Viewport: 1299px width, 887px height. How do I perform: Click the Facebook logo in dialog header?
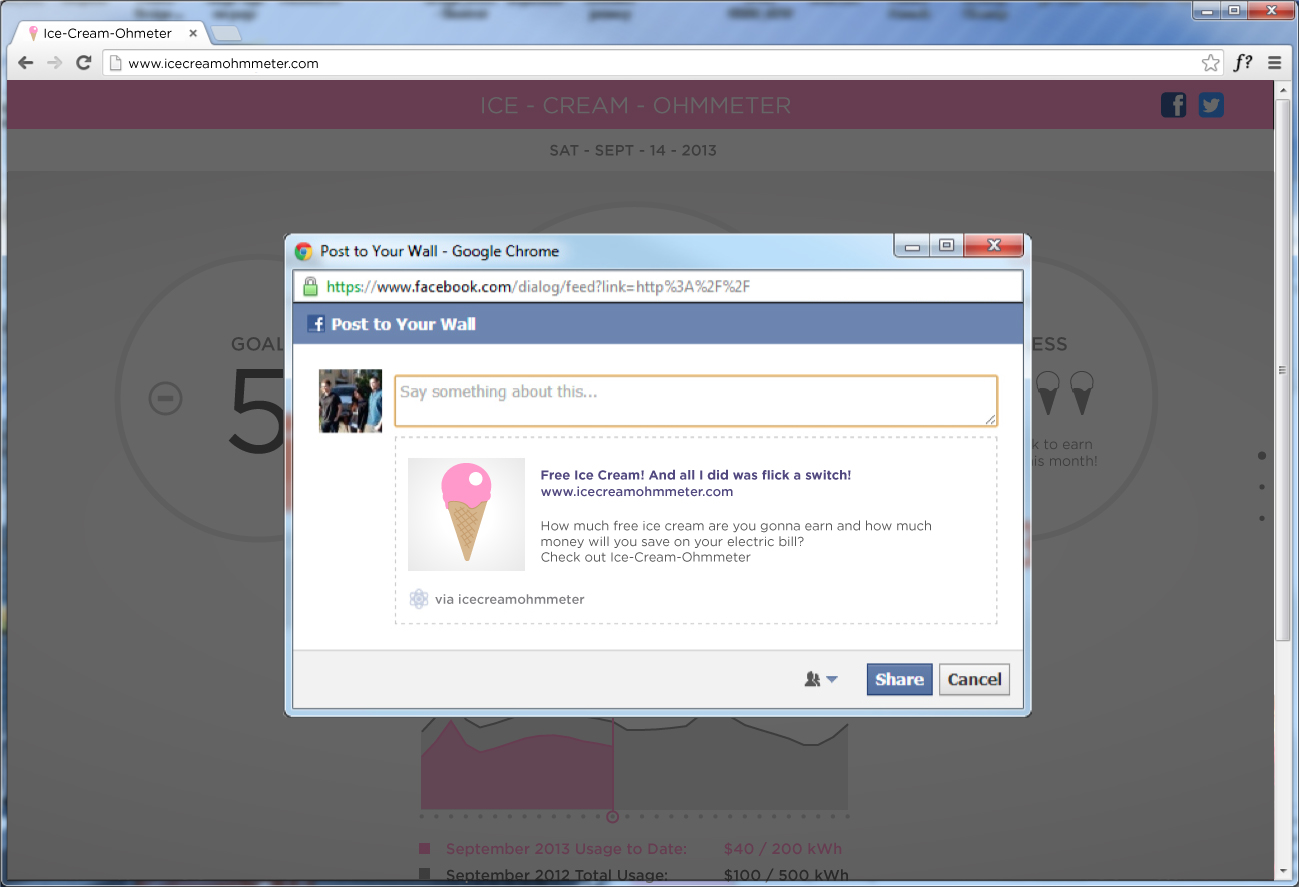tap(316, 324)
